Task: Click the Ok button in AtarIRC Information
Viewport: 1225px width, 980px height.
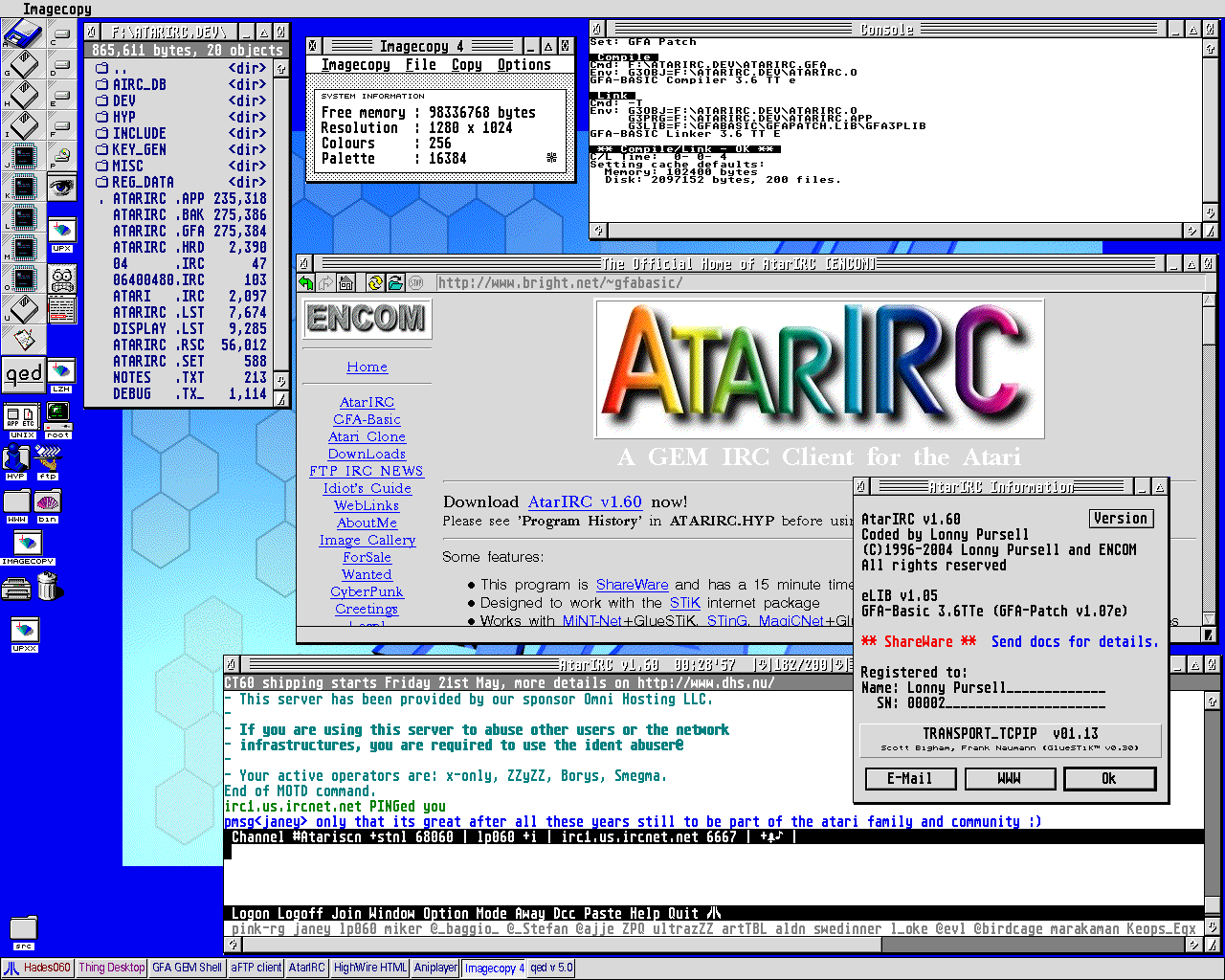Action: pyautogui.click(x=1108, y=779)
